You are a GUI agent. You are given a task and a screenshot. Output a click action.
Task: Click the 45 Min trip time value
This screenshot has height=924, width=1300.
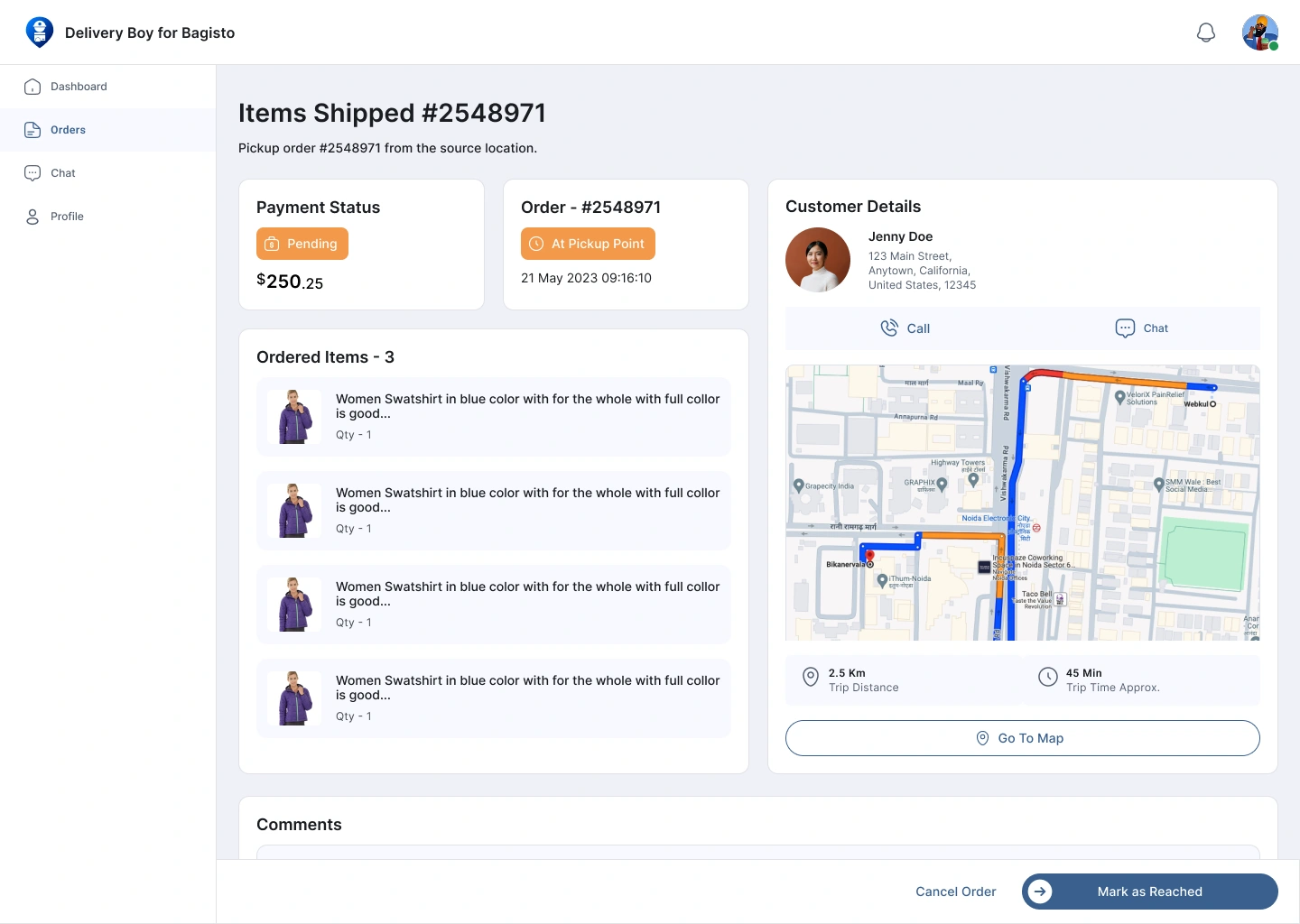[x=1084, y=673]
